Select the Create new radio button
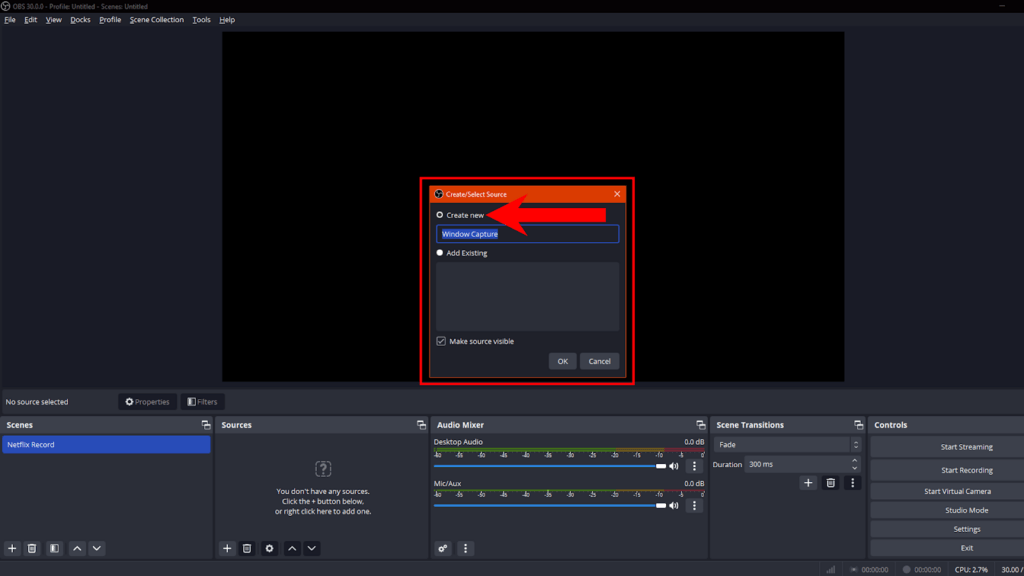Screen dimensions: 1024x576 click(x=440, y=215)
